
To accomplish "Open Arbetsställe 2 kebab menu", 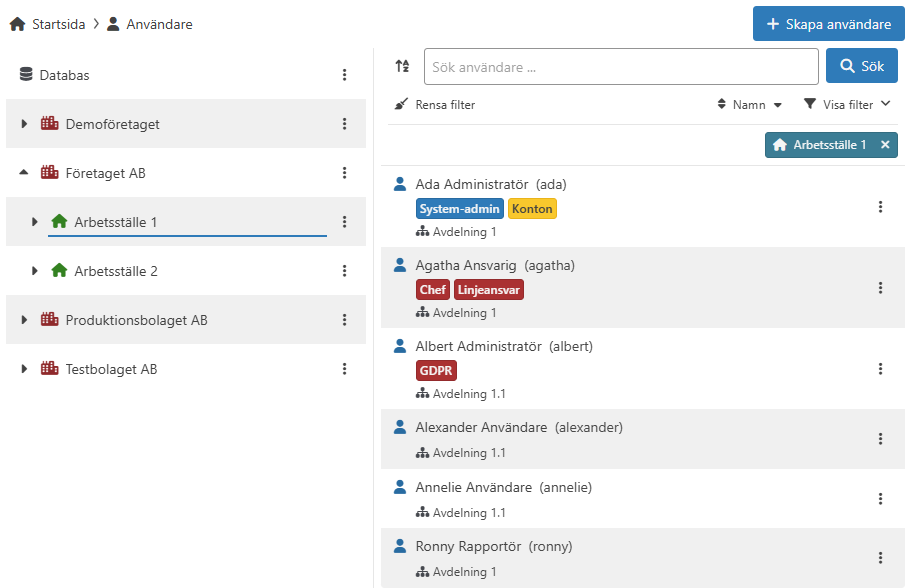I will coord(344,271).
